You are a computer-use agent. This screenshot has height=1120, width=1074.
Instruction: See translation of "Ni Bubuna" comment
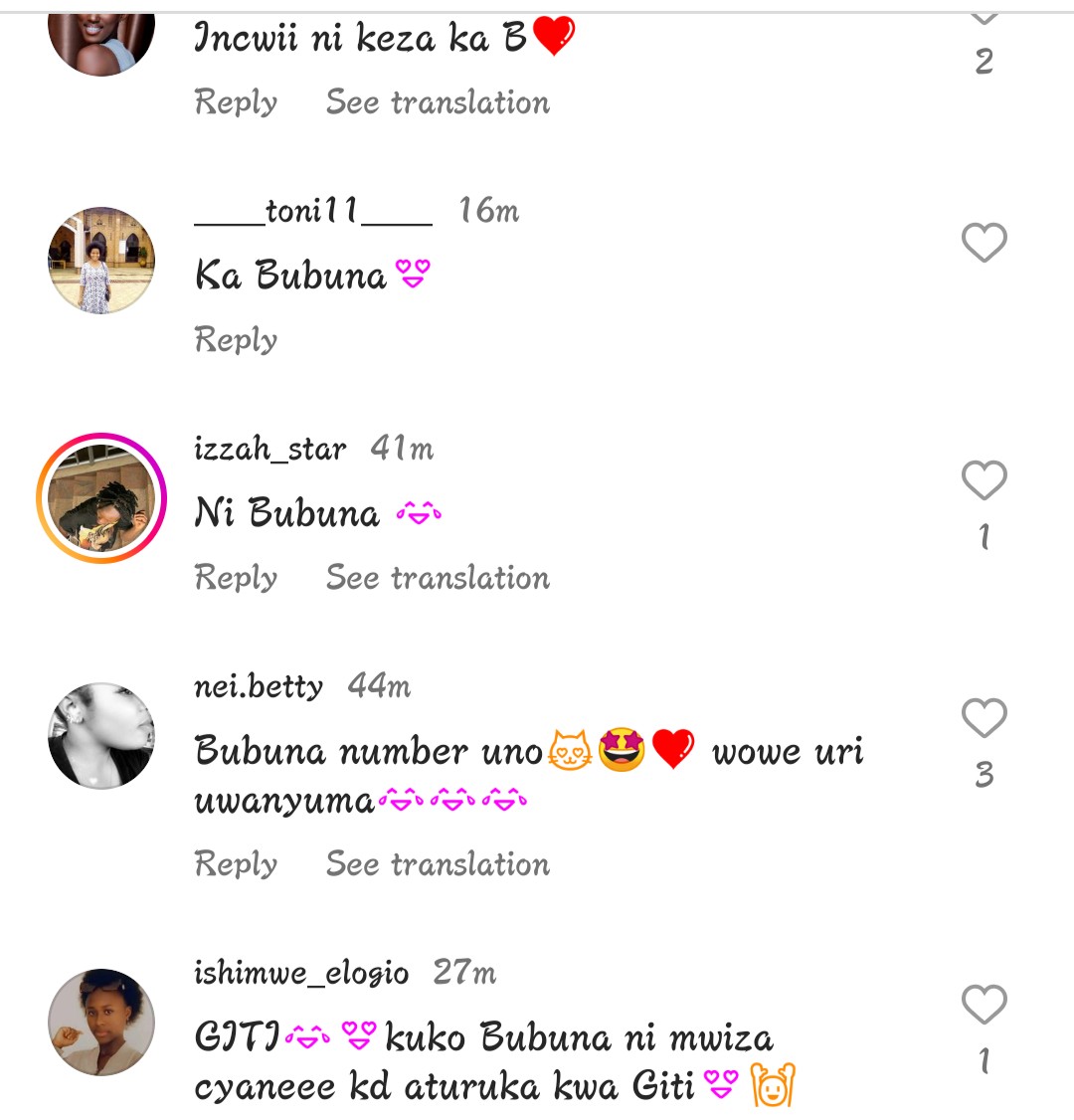[438, 578]
